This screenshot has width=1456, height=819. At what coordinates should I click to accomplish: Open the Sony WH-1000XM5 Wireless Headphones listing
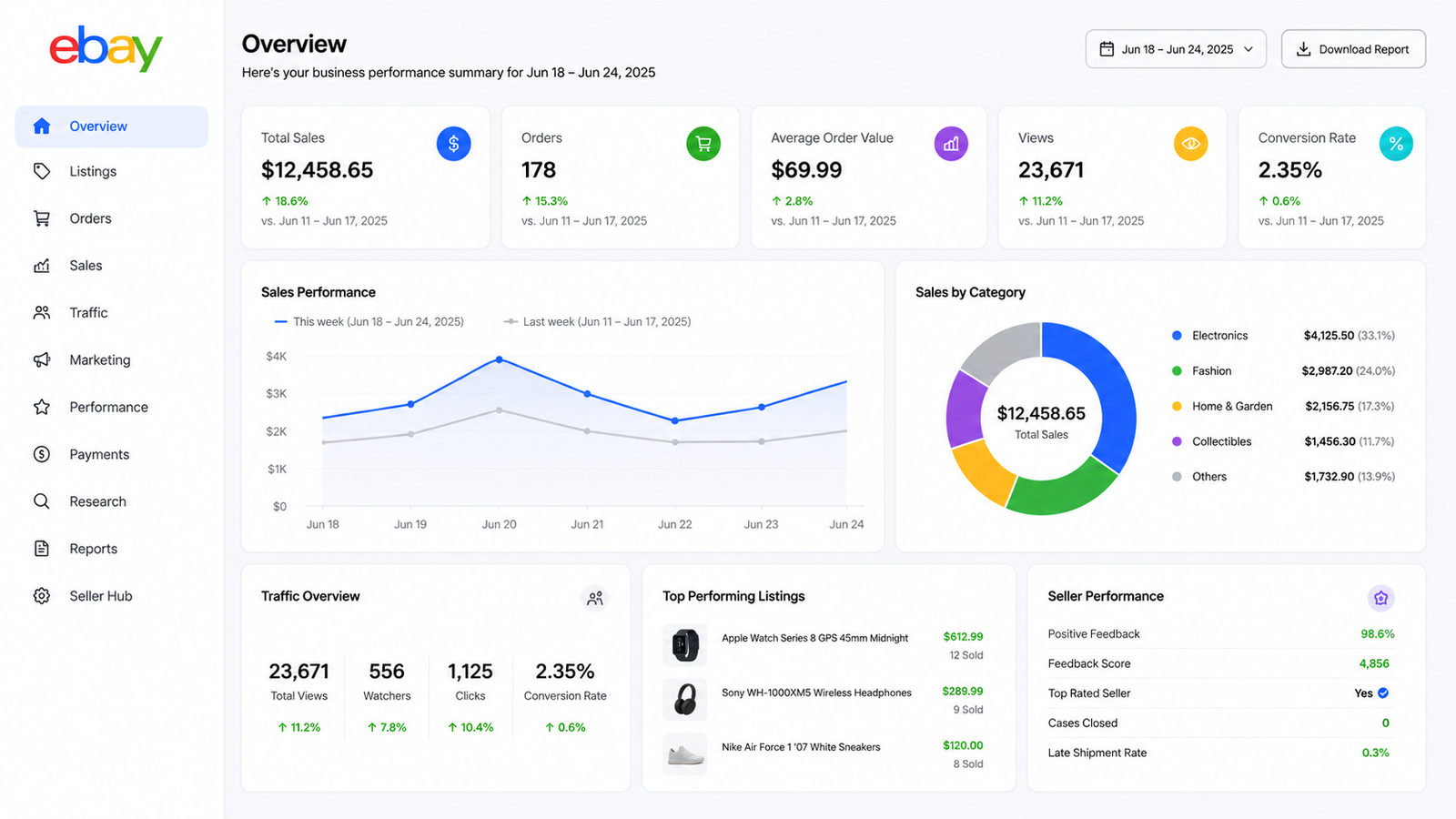point(816,693)
